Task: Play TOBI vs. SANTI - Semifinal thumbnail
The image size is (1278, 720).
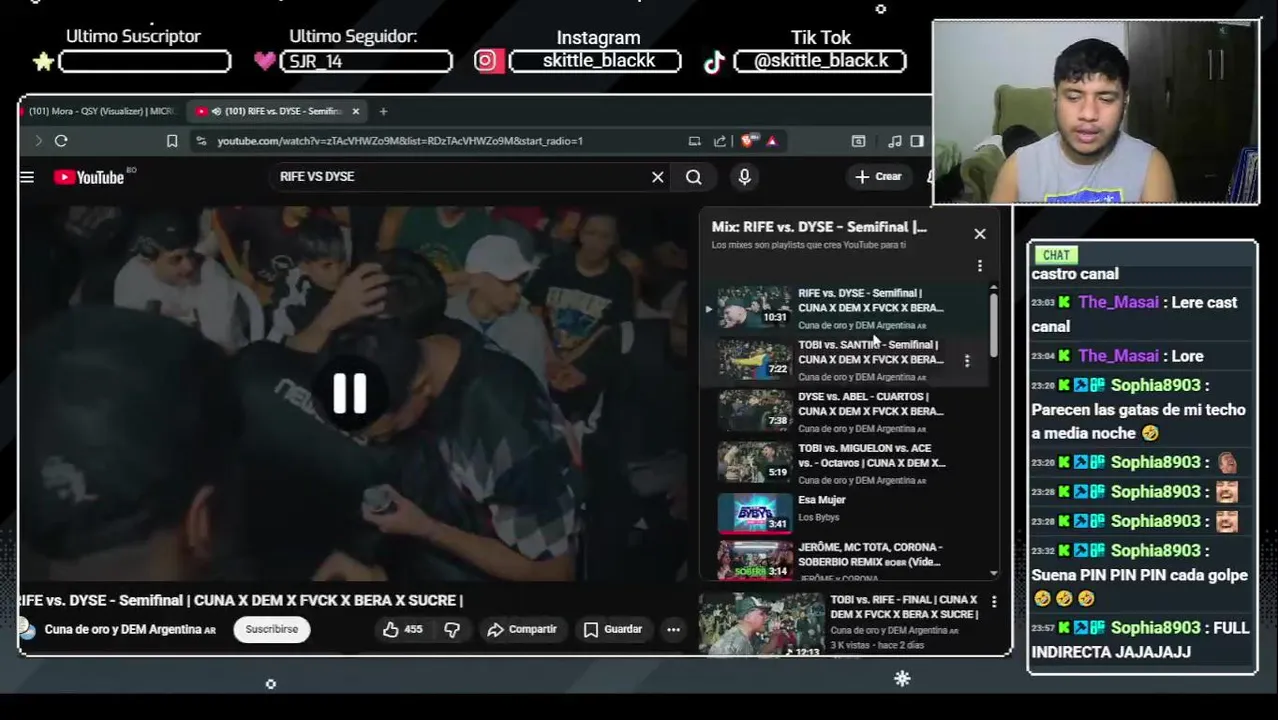Action: [754, 359]
